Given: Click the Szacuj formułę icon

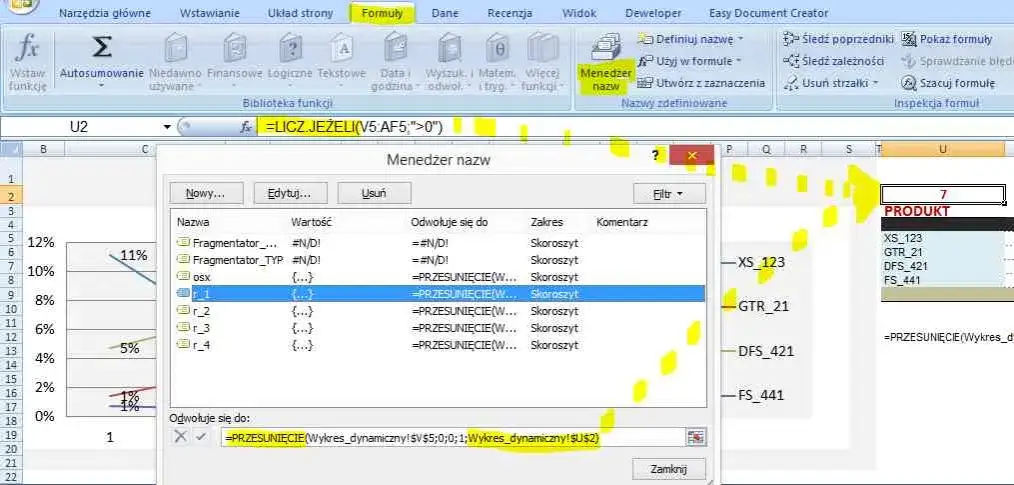Looking at the screenshot, I should (909, 83).
